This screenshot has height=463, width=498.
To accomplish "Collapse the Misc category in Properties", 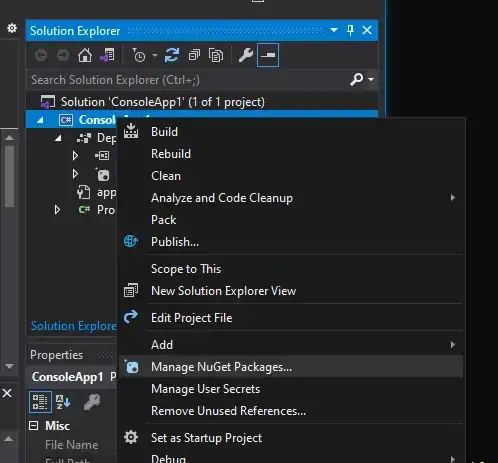I will point(34,426).
